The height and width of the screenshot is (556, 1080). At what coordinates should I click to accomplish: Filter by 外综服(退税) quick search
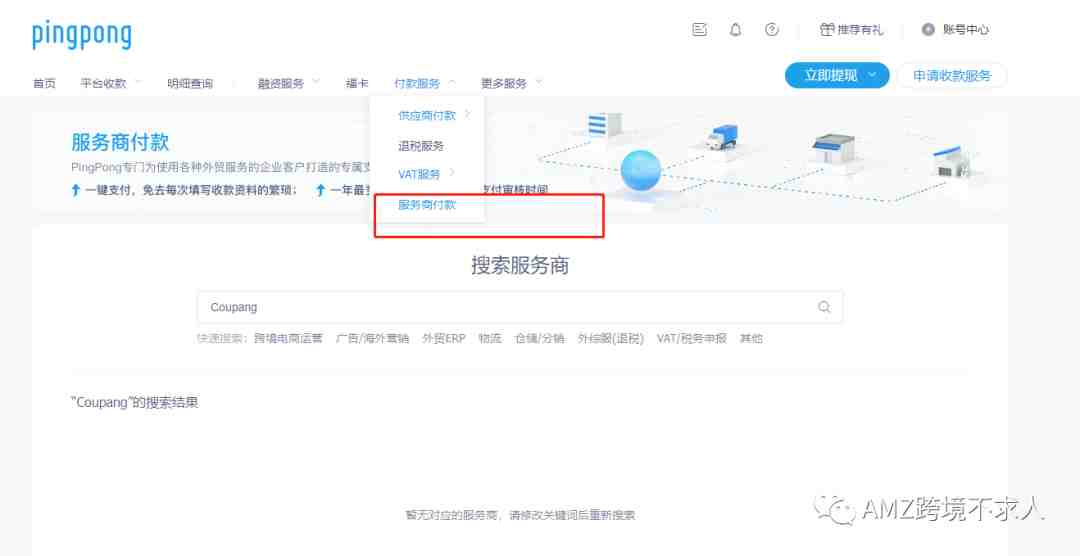tap(610, 338)
